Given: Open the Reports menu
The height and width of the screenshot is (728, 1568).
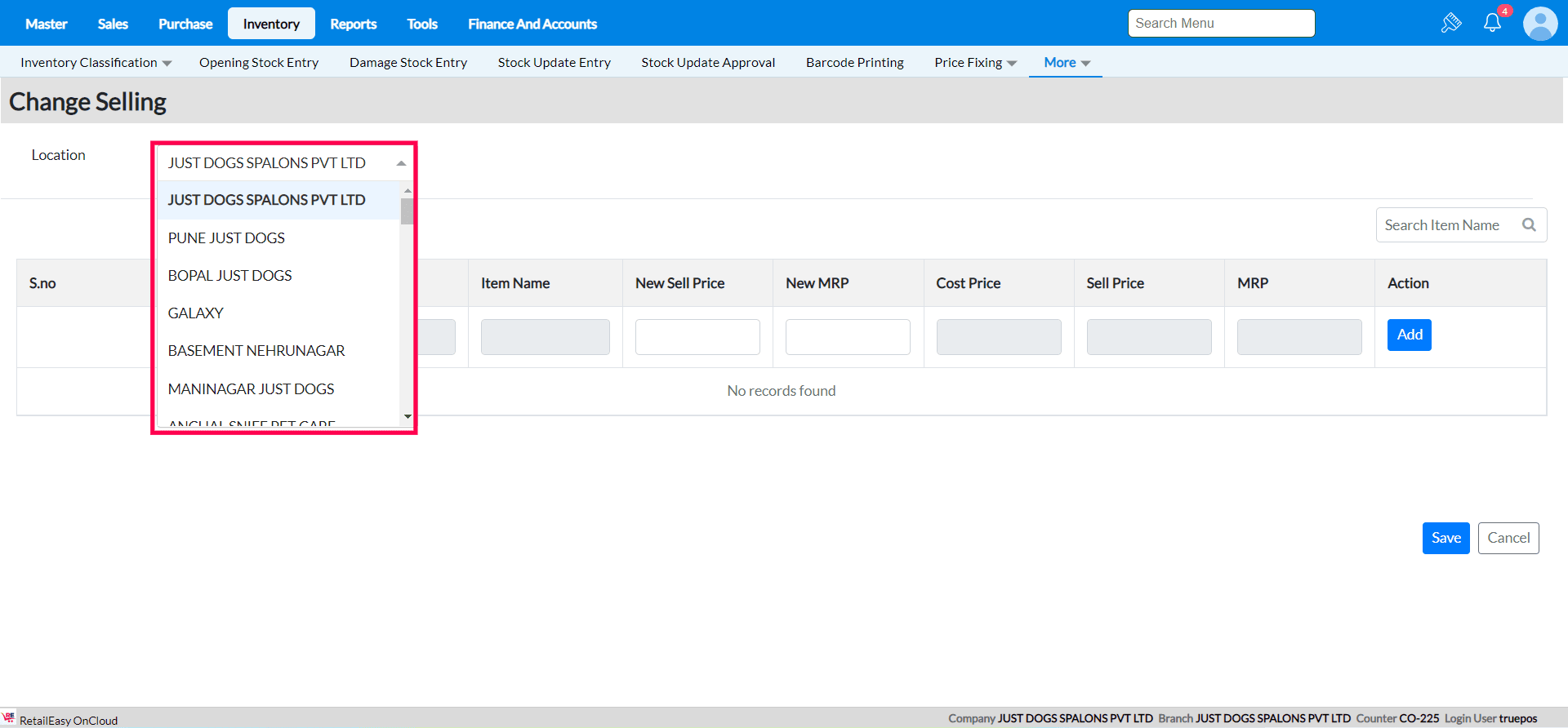Looking at the screenshot, I should point(354,24).
